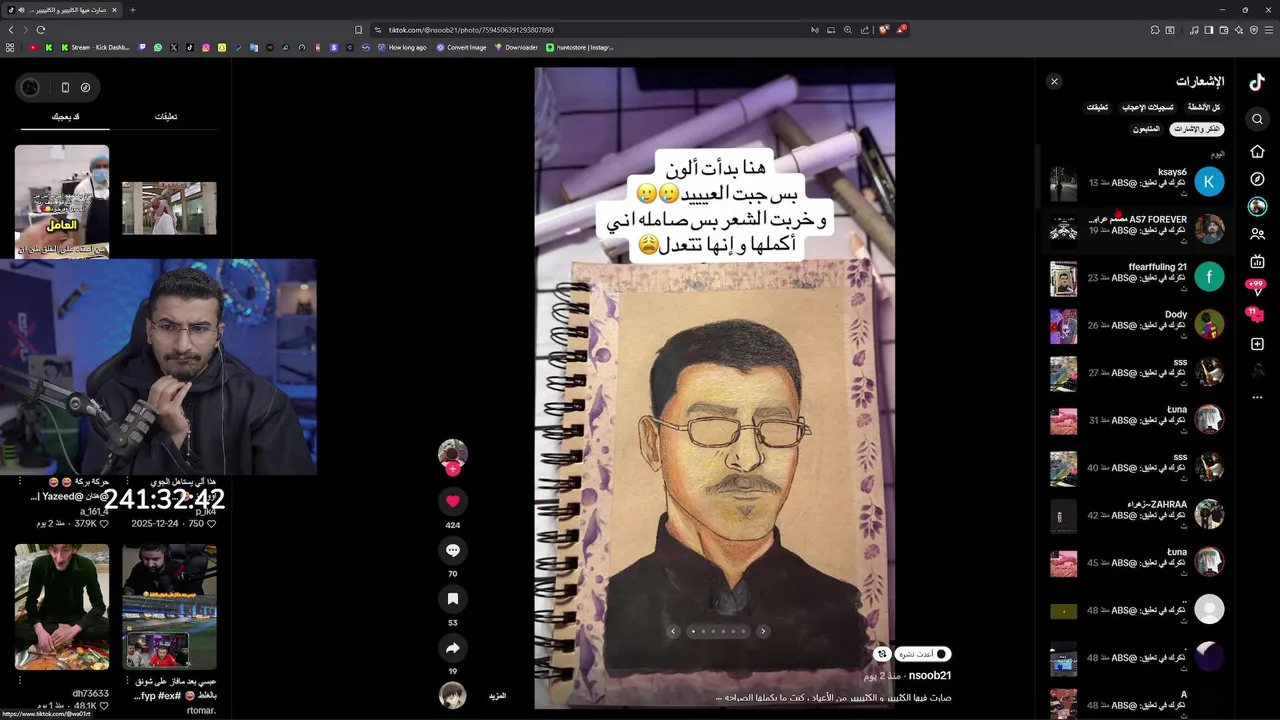Open activity inbox icon with 11 badge
This screenshot has width=1280, height=720.
(1255, 315)
